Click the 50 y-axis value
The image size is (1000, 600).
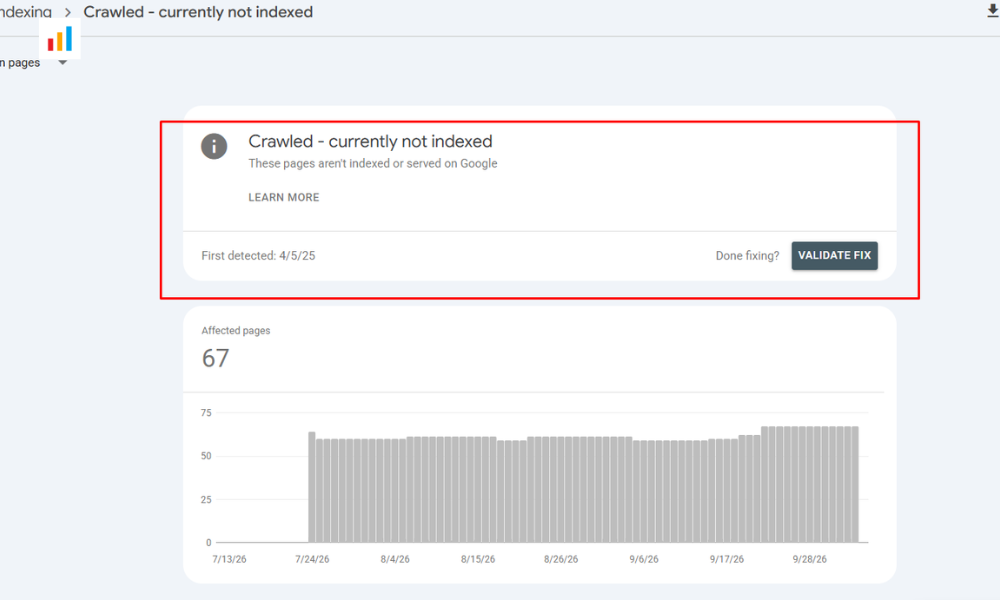pyautogui.click(x=206, y=456)
